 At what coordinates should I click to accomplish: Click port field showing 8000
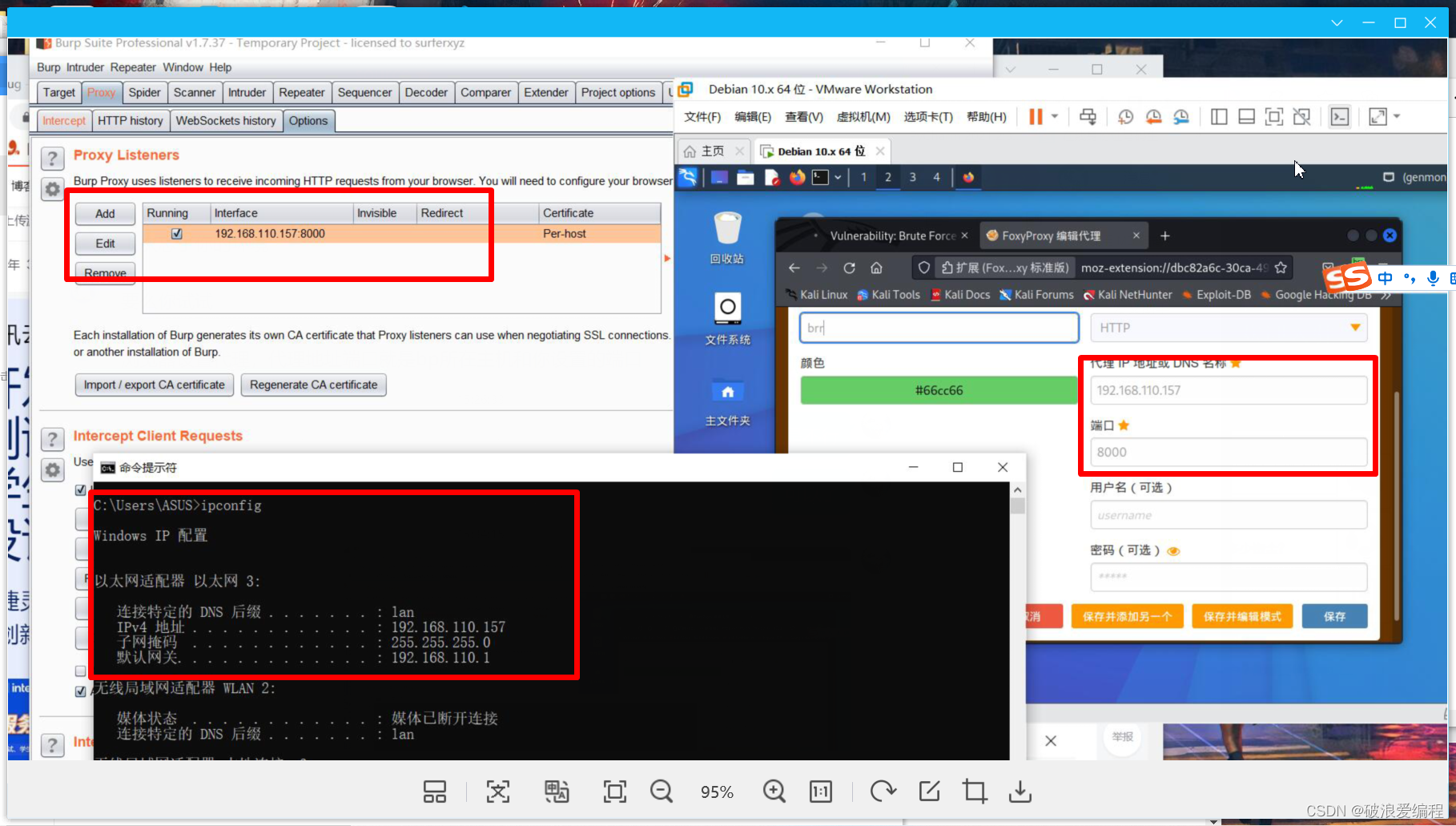(1229, 452)
